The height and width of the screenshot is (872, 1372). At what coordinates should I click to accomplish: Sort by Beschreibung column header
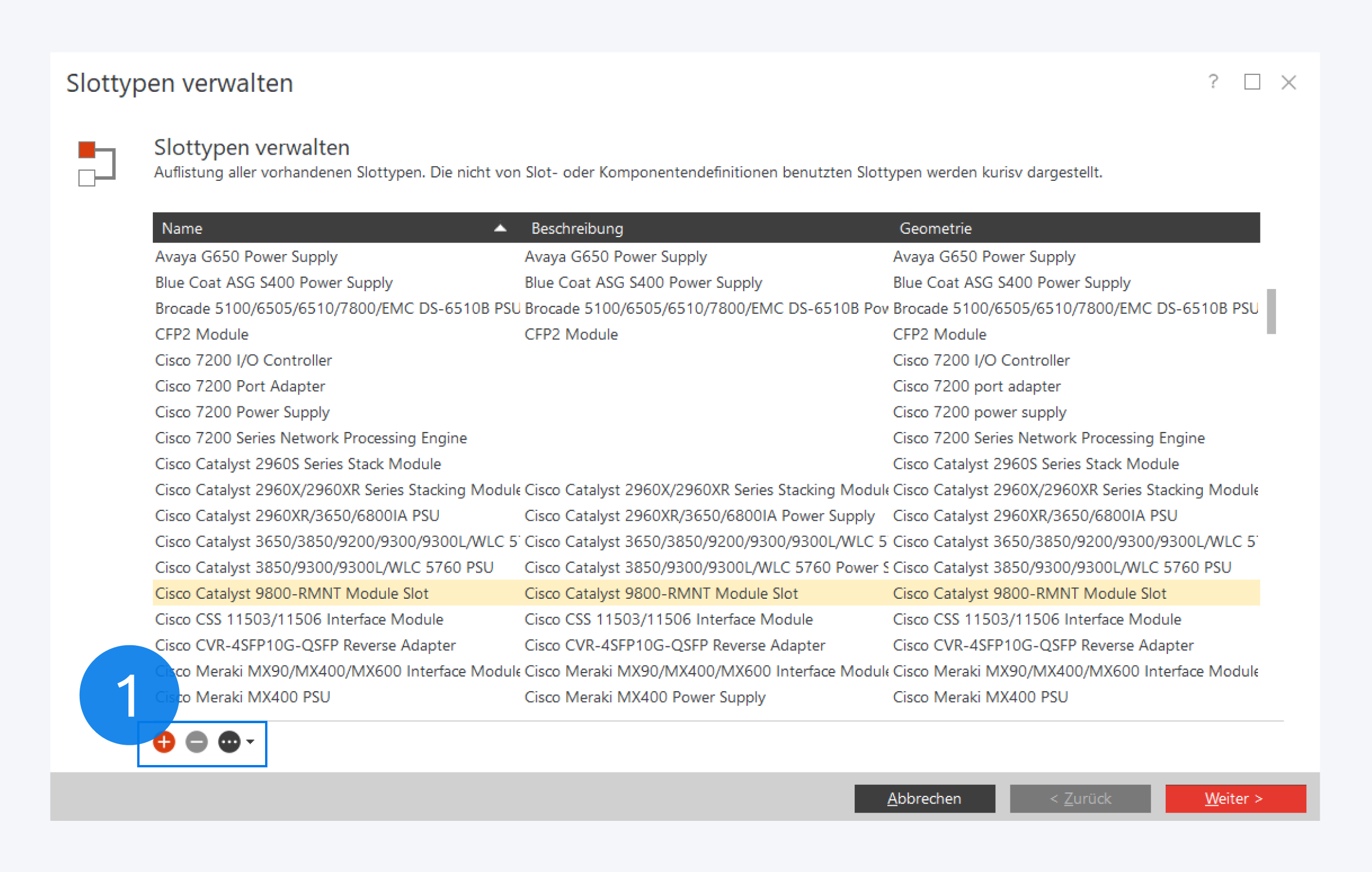(577, 228)
